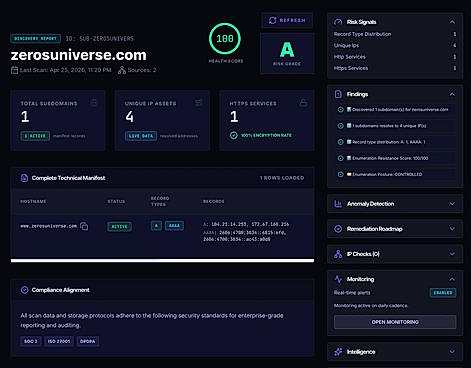Expand the Anomaly Detection panel
This screenshot has width=471, height=368.
coord(452,204)
